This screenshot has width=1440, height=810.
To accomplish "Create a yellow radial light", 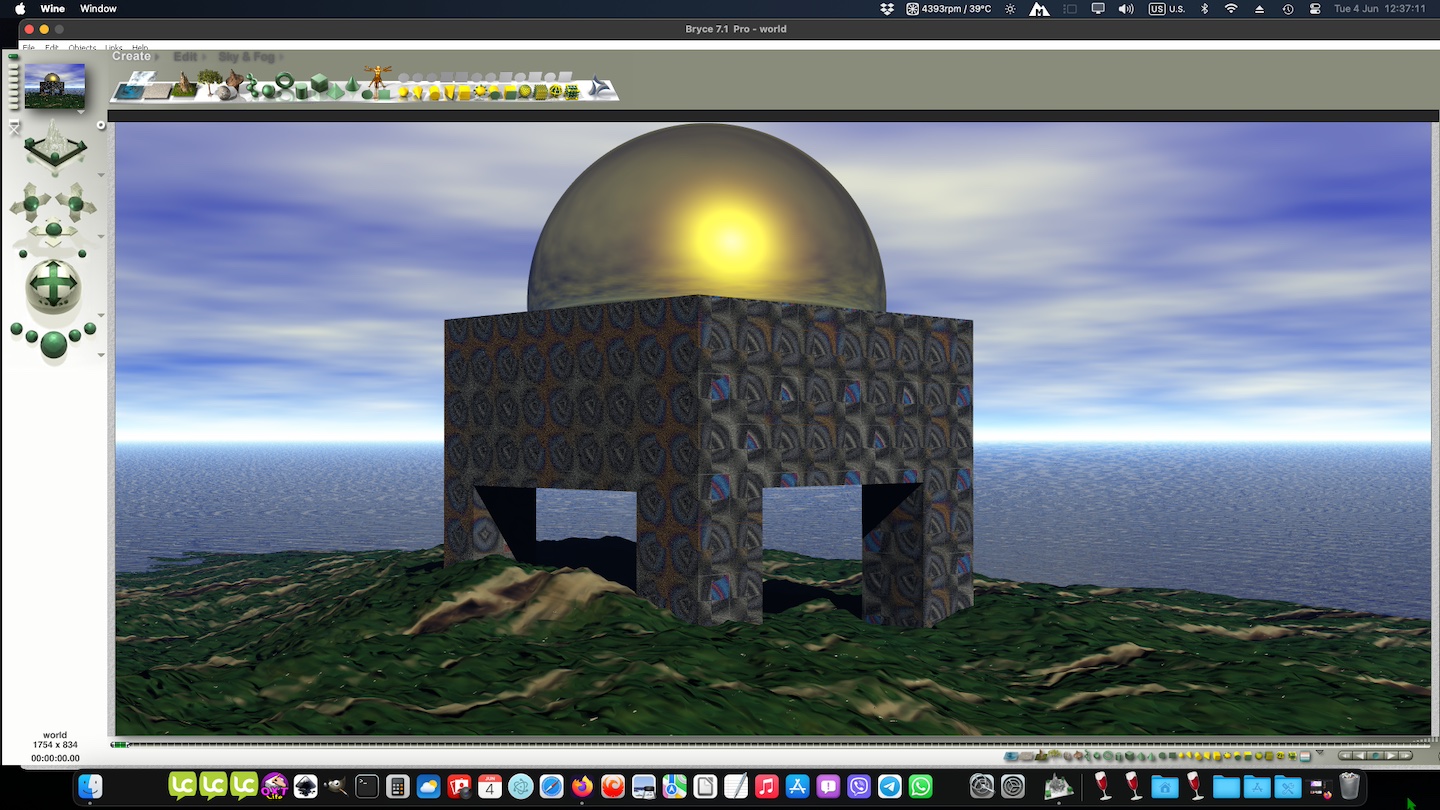I will point(403,92).
